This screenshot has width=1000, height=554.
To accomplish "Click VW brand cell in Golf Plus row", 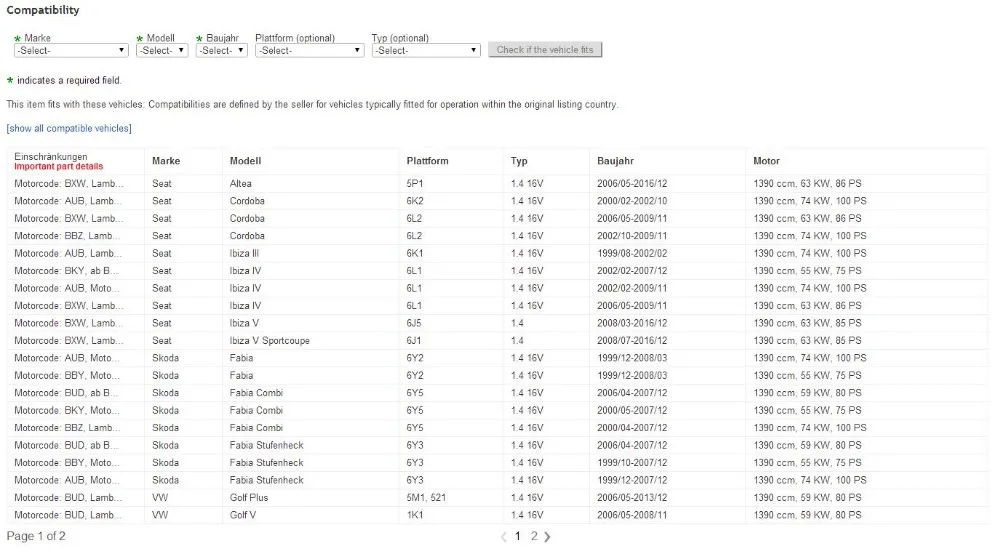I will click(x=160, y=498).
